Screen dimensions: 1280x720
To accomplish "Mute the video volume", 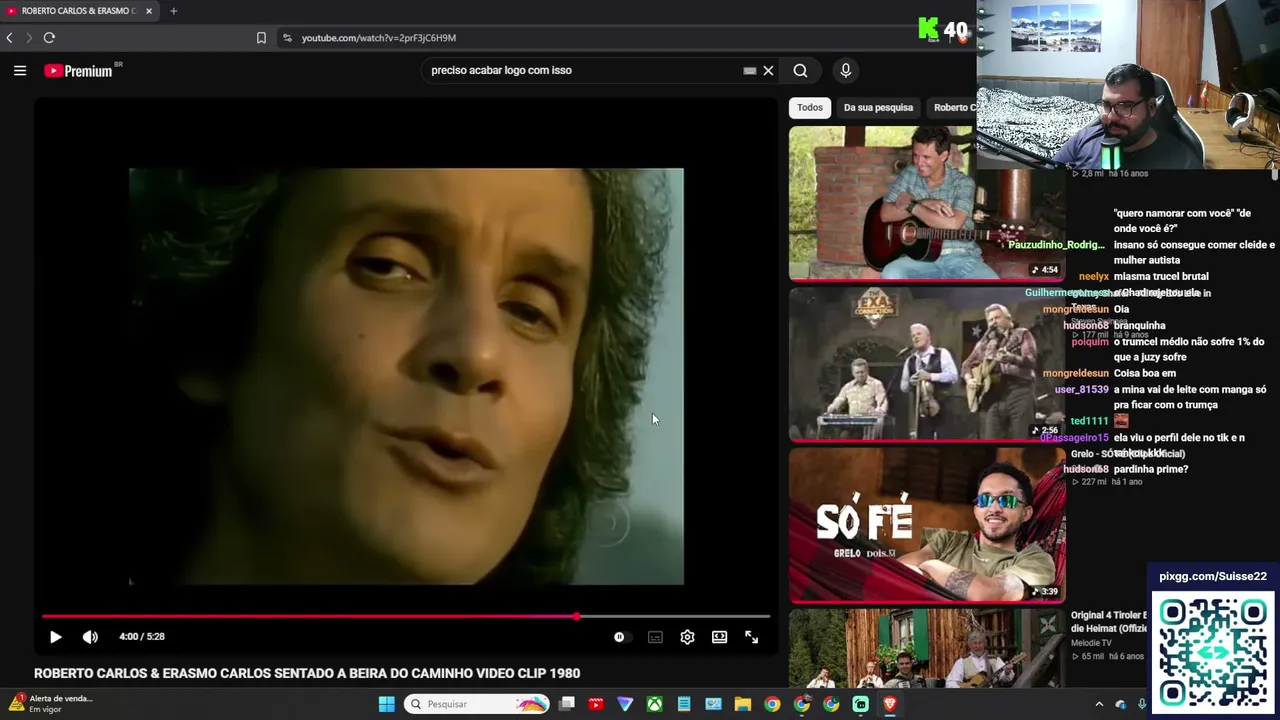I will [x=90, y=637].
